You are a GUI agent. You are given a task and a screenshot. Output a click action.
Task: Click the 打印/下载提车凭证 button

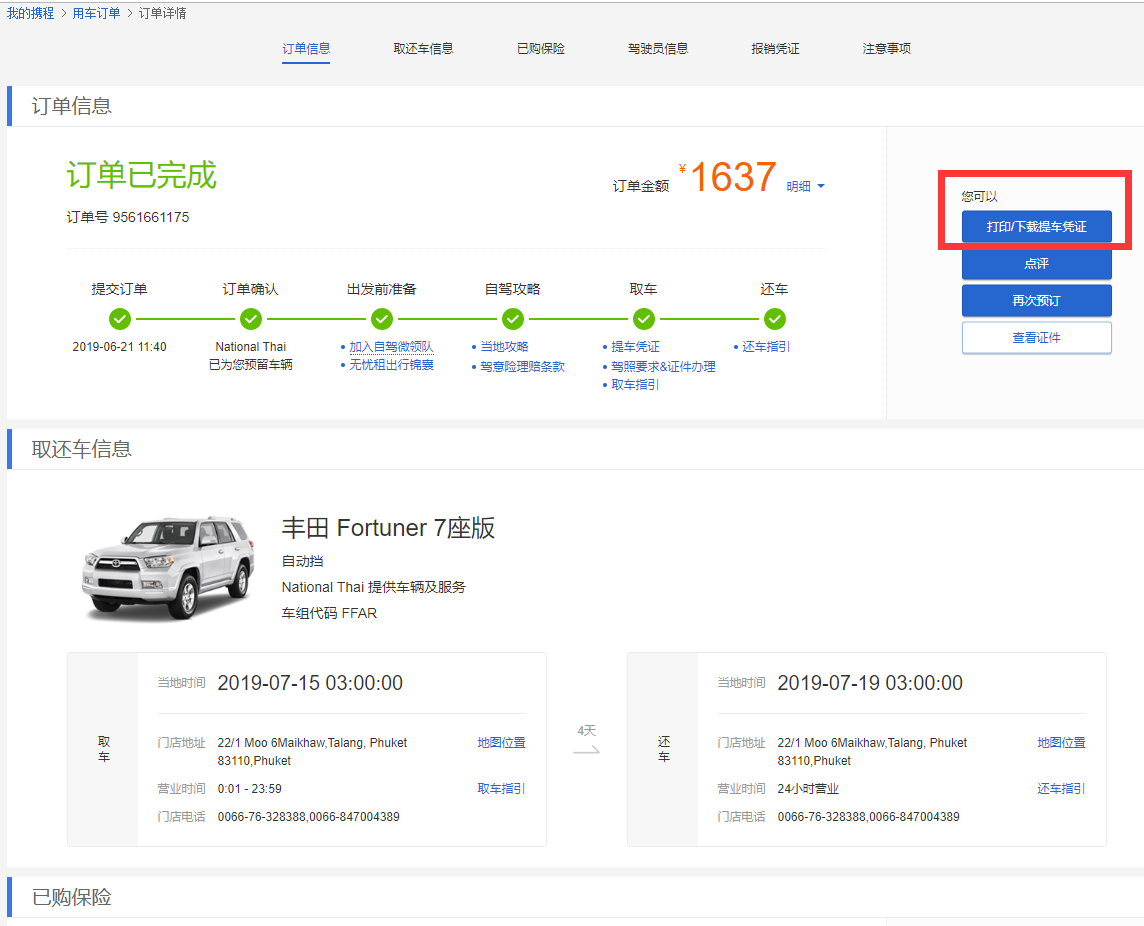(1036, 226)
